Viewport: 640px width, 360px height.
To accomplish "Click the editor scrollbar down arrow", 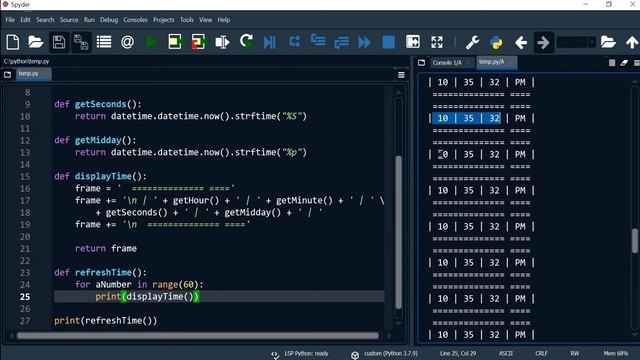I will tap(399, 323).
